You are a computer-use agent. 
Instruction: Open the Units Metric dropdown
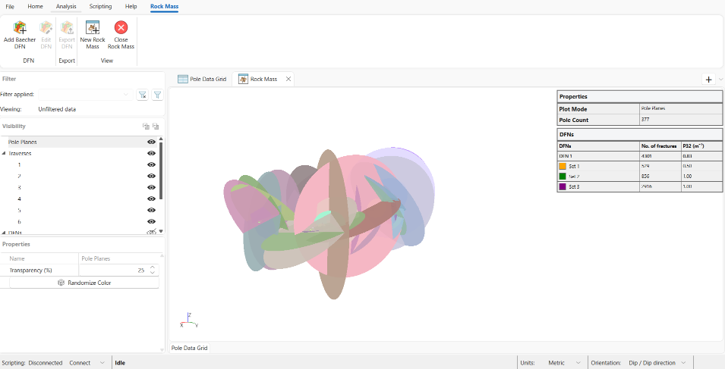563,363
